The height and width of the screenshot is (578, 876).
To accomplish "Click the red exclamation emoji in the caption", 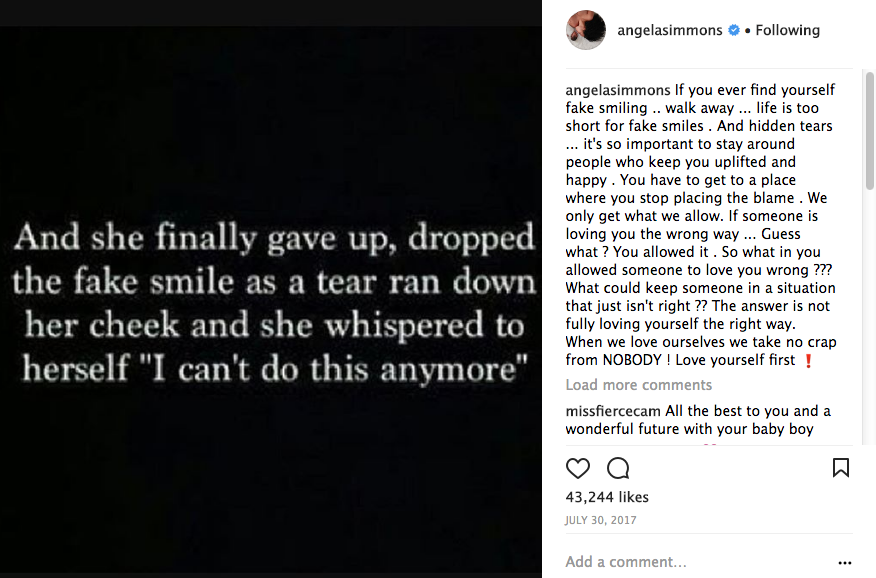I will 808,360.
